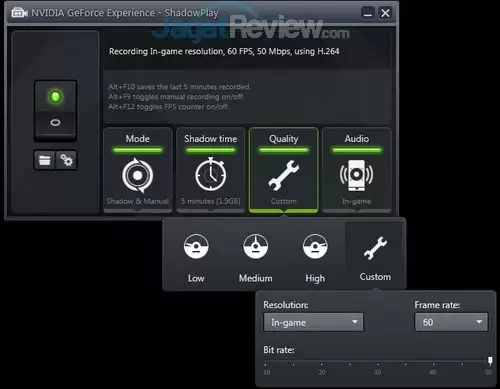
Task: Minimize the ShadowPlay window
Action: tap(368, 13)
